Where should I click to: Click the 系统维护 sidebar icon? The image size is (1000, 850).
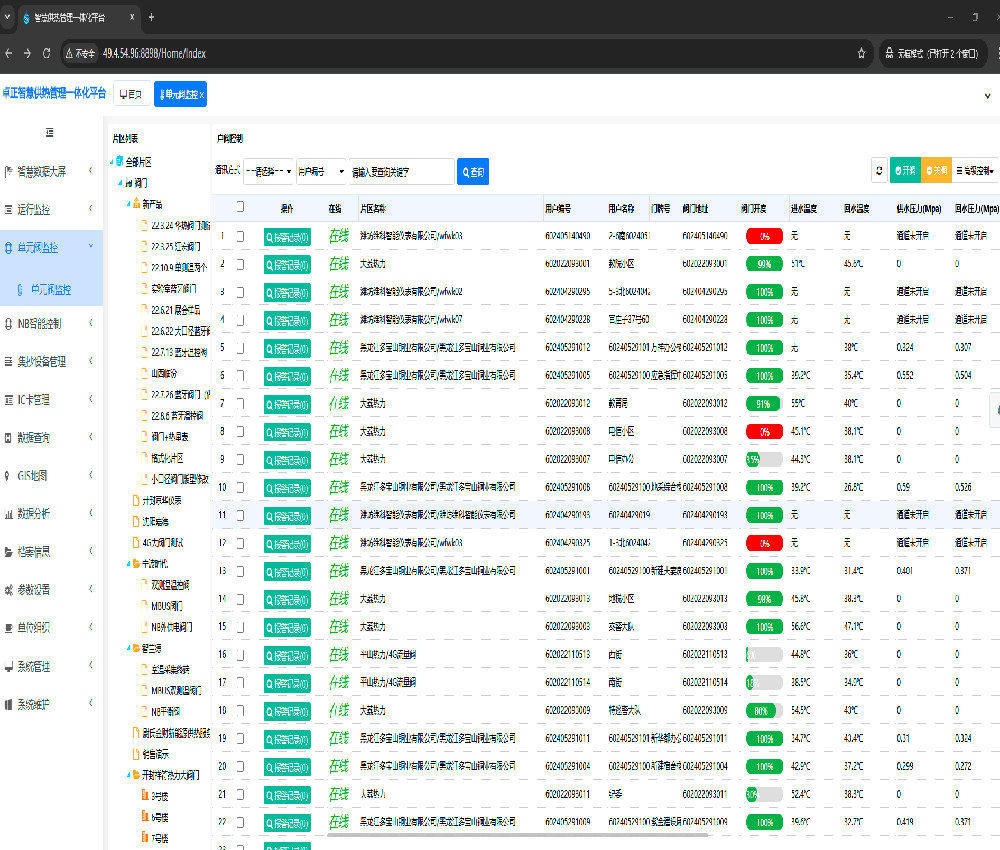tap(8, 705)
